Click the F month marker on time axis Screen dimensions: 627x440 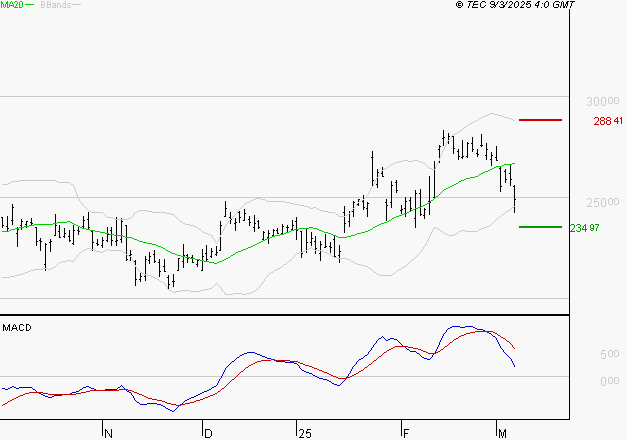406,434
